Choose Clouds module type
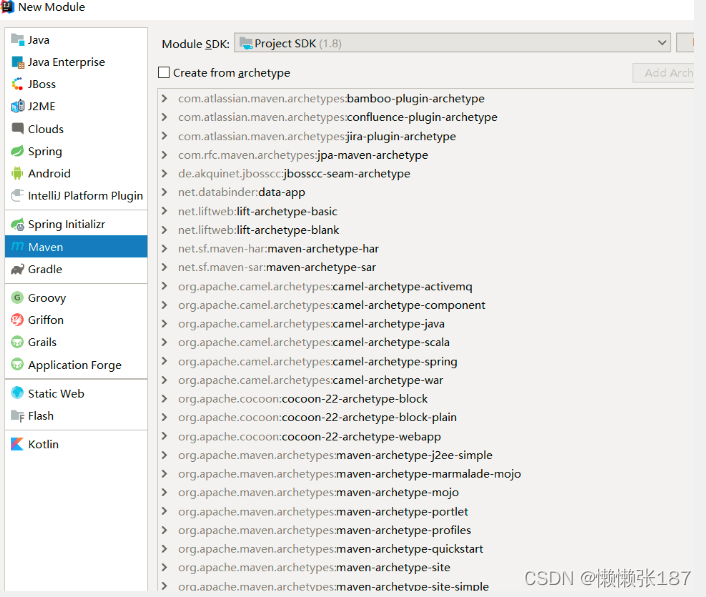The height and width of the screenshot is (597, 706). [76, 129]
